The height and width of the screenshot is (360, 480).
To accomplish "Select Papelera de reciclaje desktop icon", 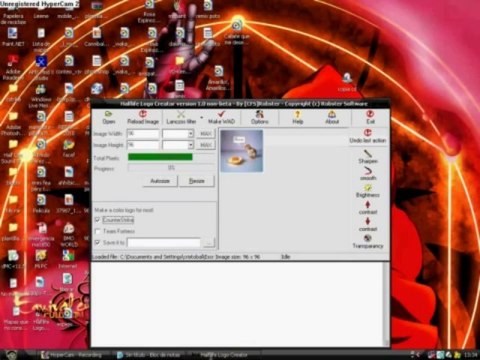I will (13, 13).
